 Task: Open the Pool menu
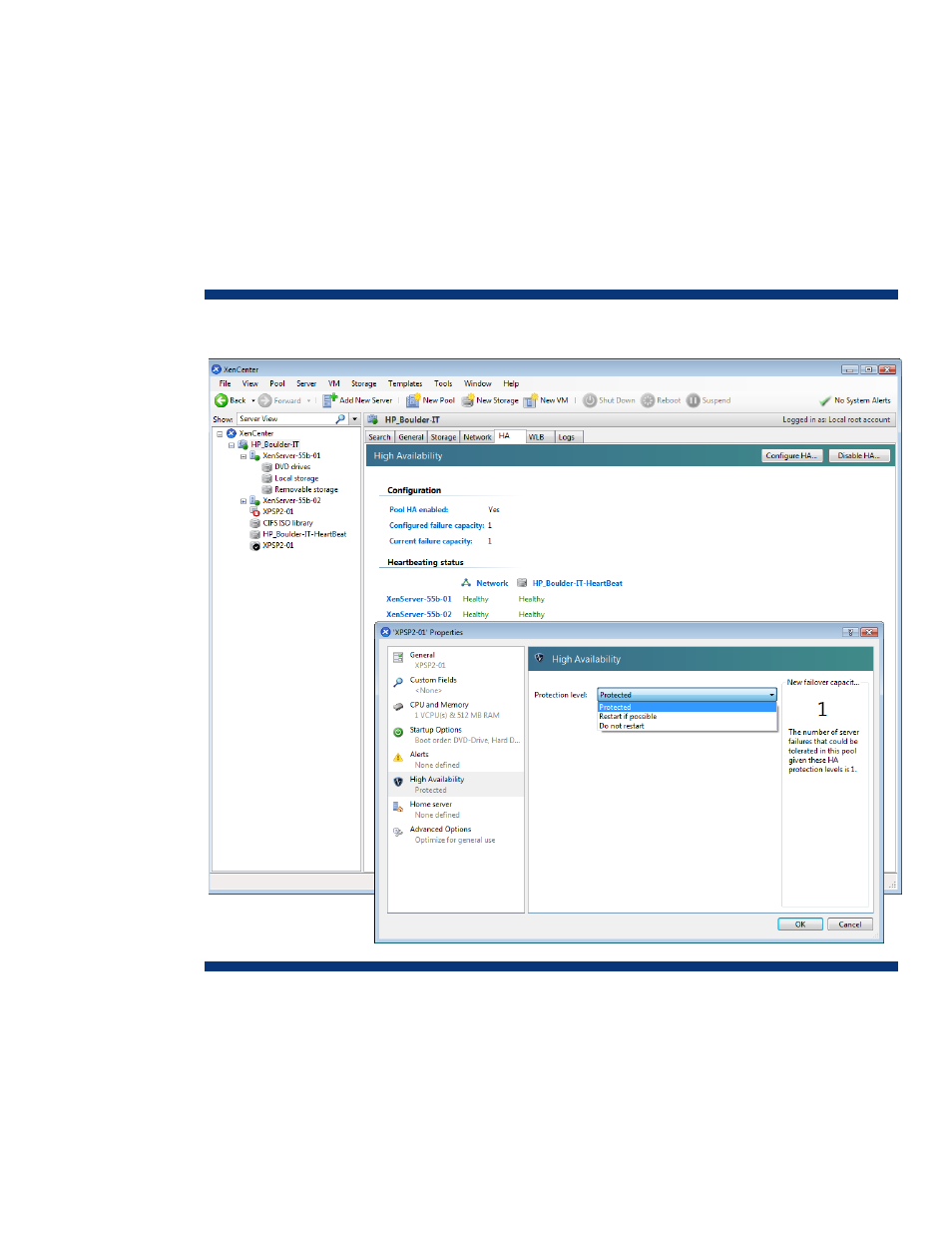(x=277, y=383)
